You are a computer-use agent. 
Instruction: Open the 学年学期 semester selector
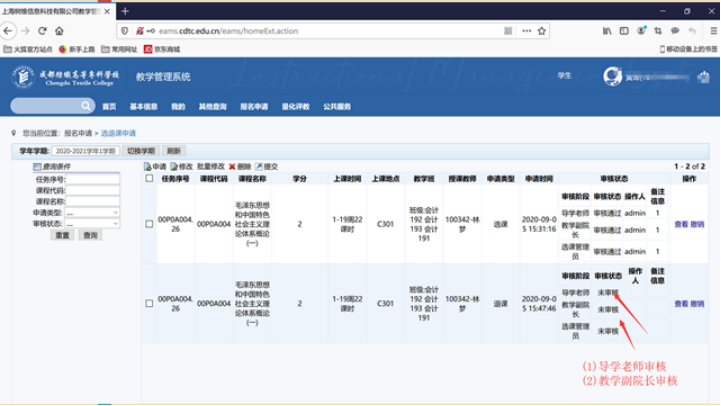click(x=84, y=150)
